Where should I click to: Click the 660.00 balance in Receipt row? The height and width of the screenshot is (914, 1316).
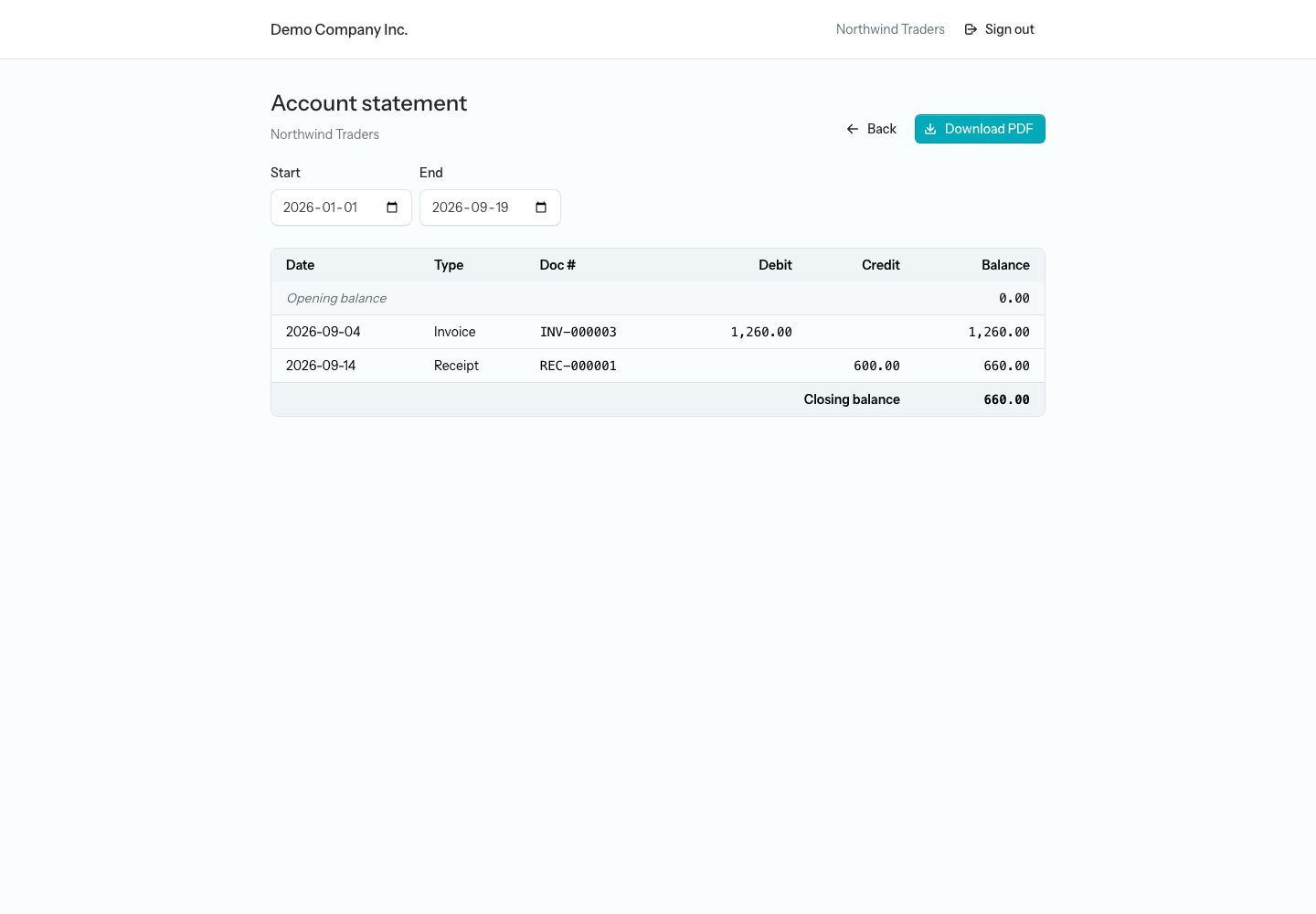tap(1006, 366)
